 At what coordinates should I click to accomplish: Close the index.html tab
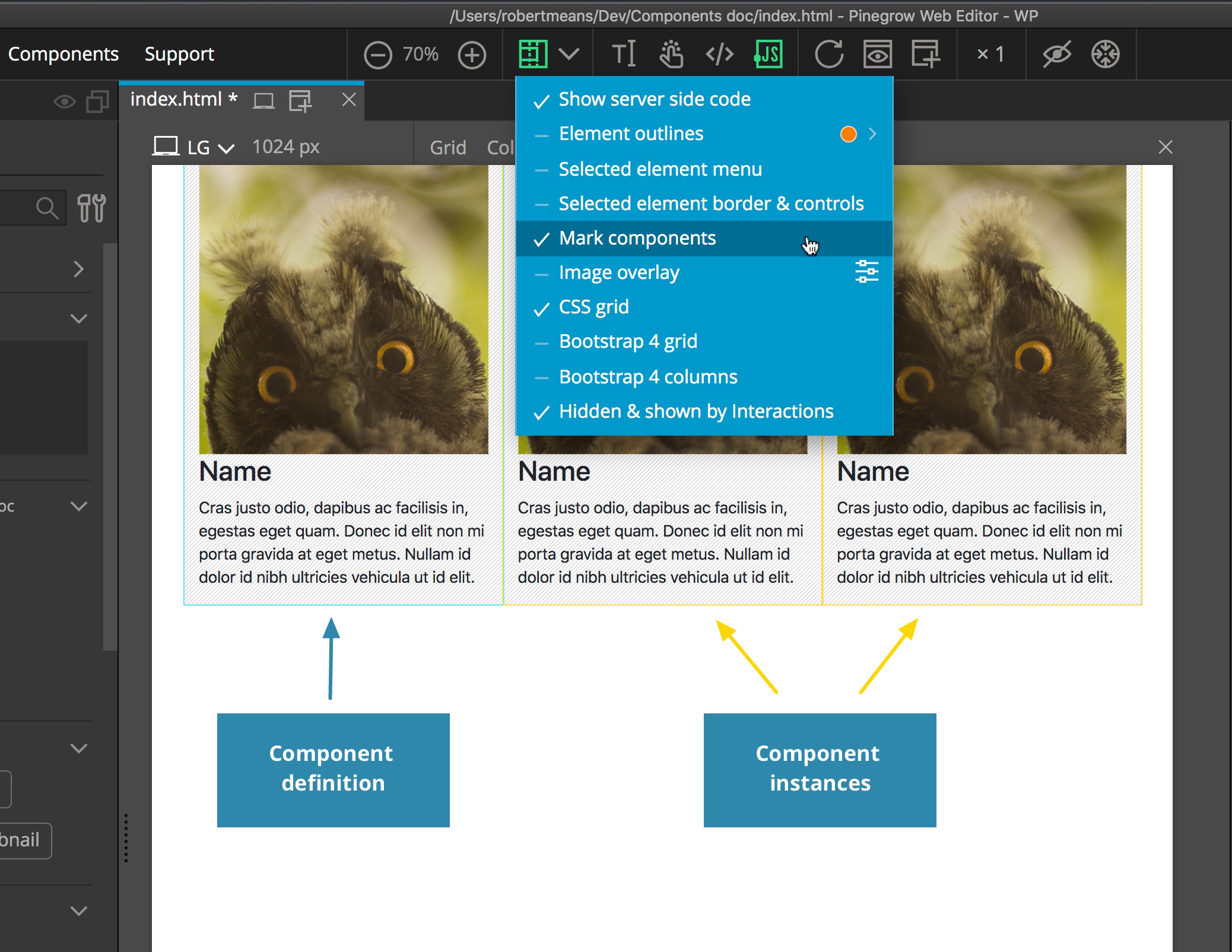(x=349, y=100)
